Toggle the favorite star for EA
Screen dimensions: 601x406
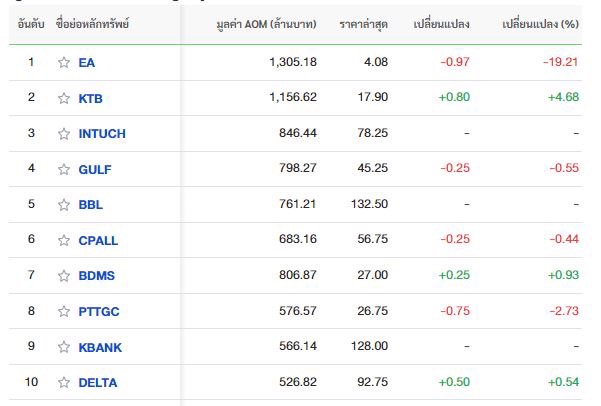pyautogui.click(x=64, y=62)
